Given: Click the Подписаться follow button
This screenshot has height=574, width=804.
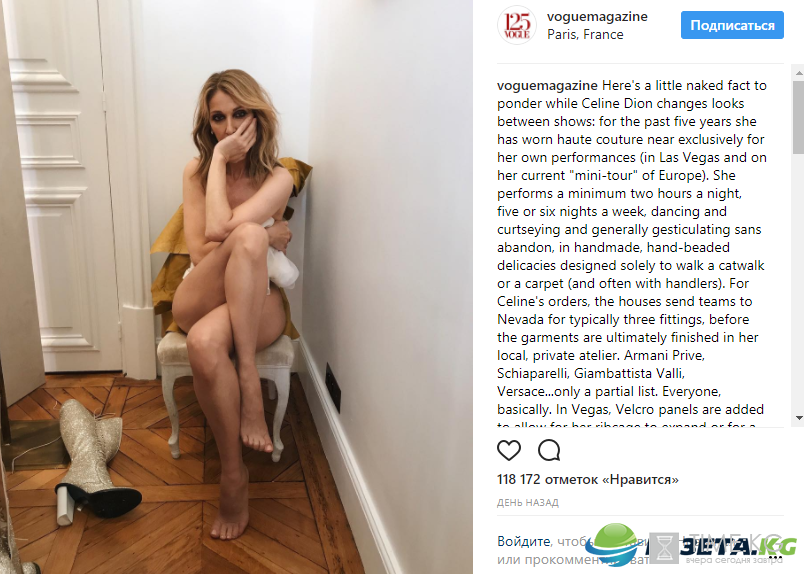Looking at the screenshot, I should pyautogui.click(x=732, y=25).
